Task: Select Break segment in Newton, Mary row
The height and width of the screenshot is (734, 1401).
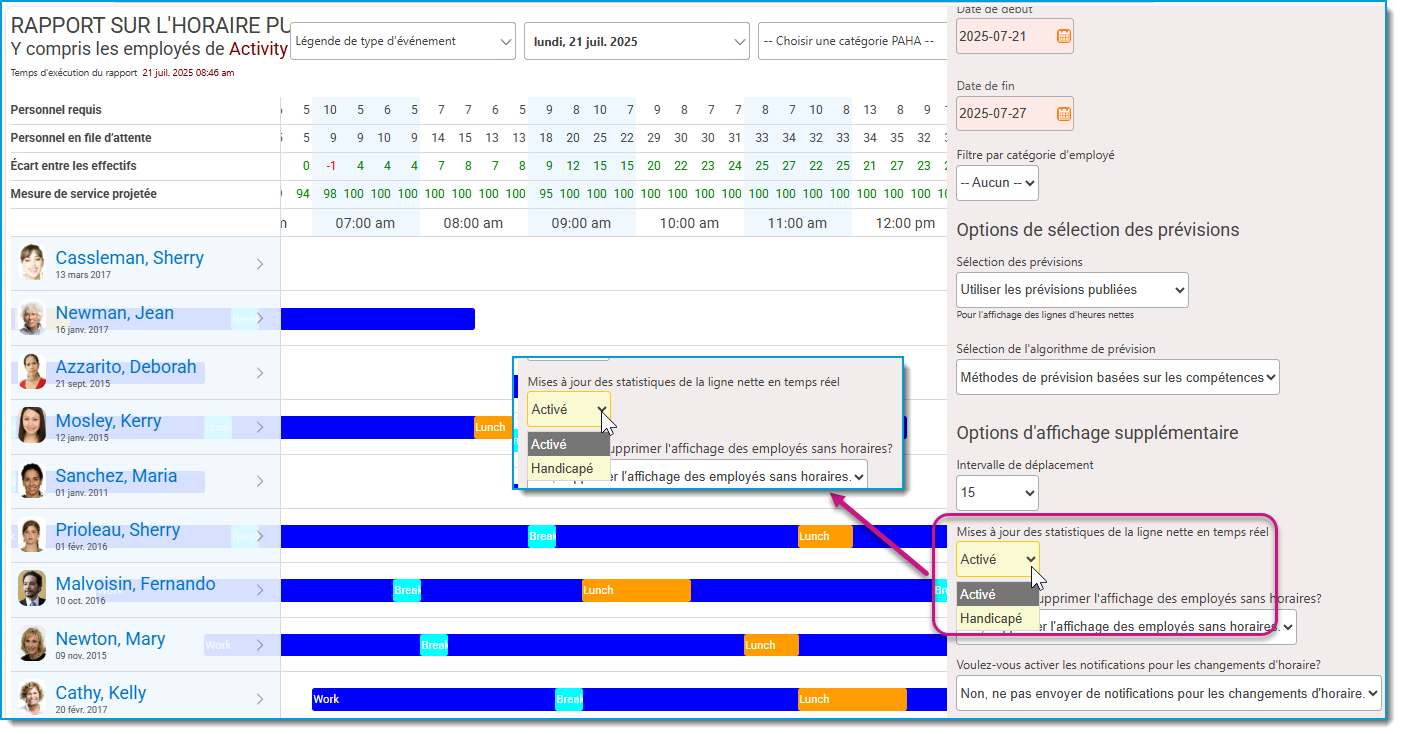Action: coord(433,645)
